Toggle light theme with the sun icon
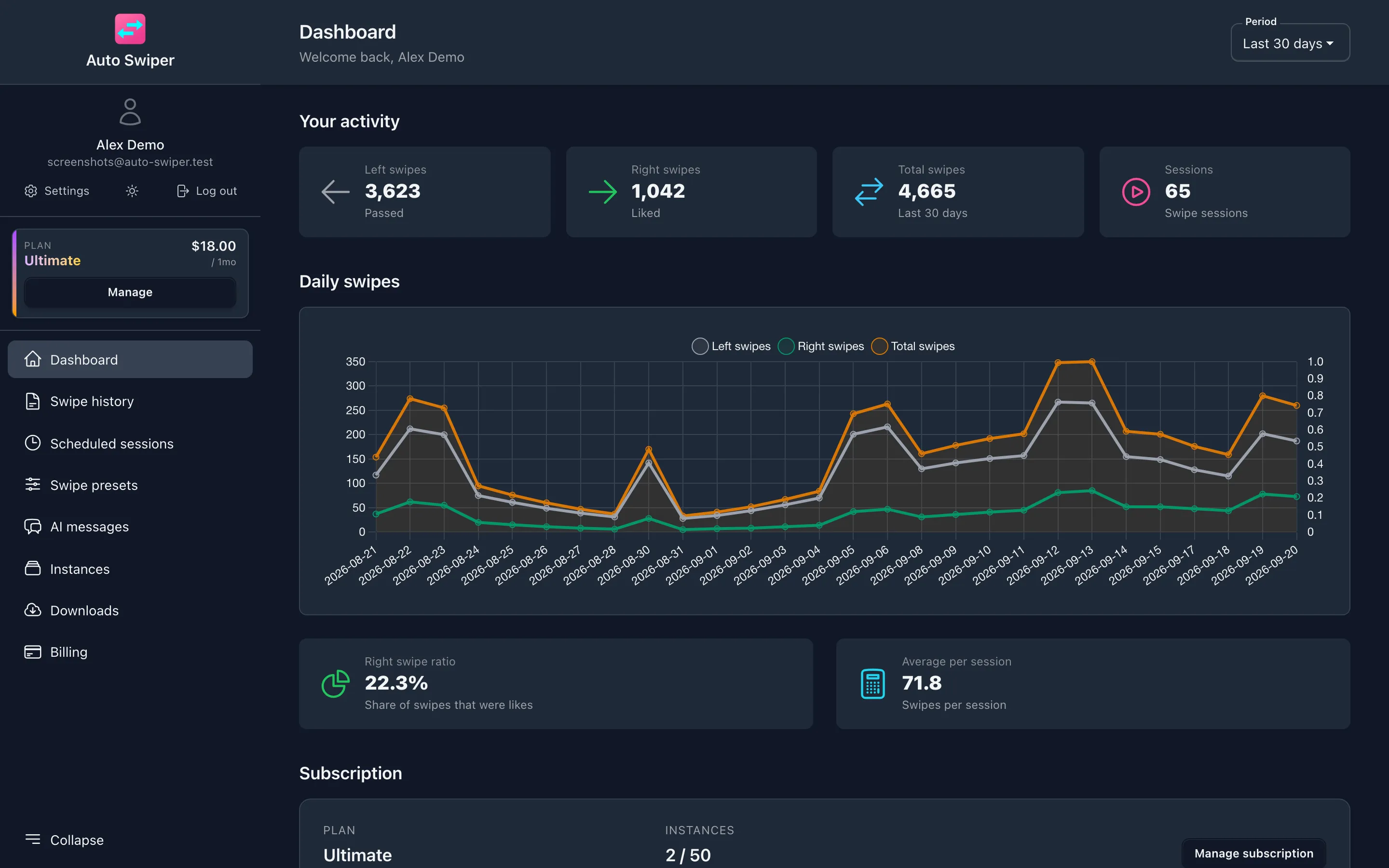 (x=132, y=191)
